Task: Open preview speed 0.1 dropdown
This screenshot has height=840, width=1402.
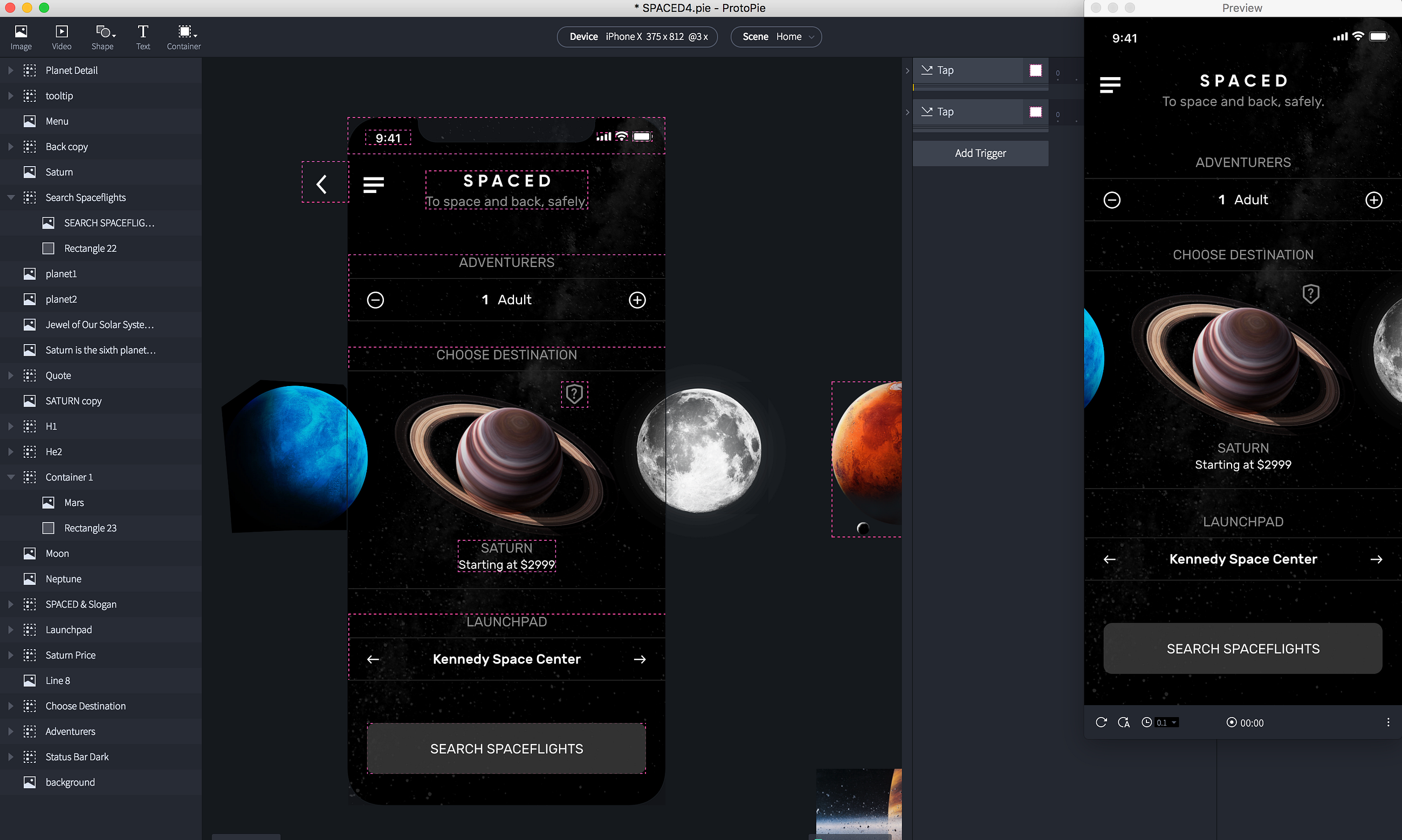Action: [x=1166, y=723]
